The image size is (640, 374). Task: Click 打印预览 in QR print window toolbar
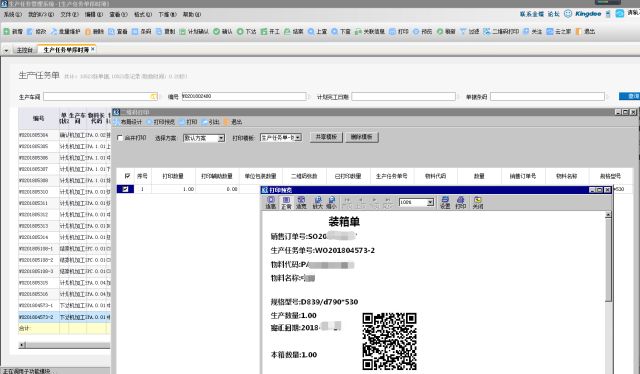[x=160, y=122]
